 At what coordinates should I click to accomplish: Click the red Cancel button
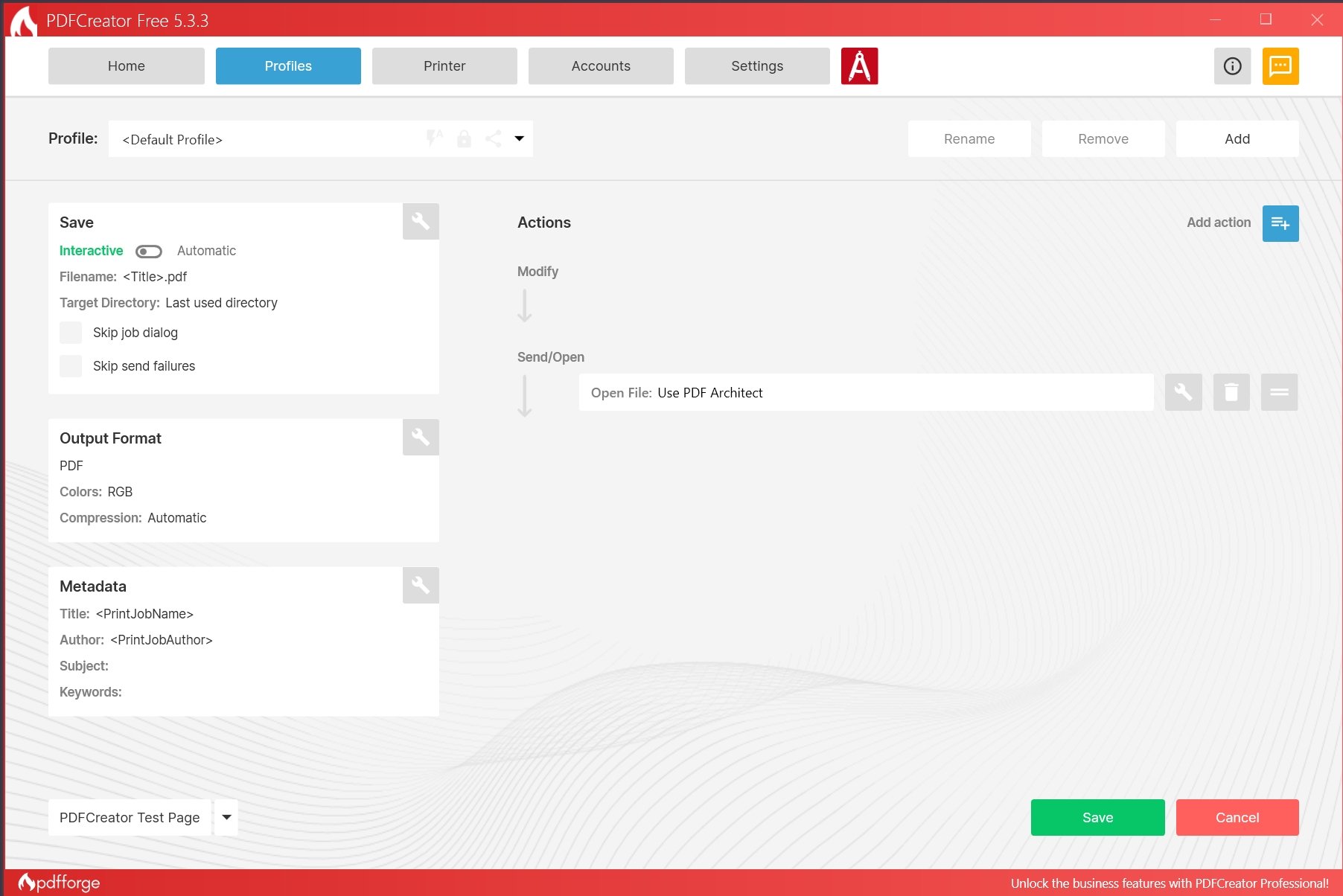[1237, 817]
